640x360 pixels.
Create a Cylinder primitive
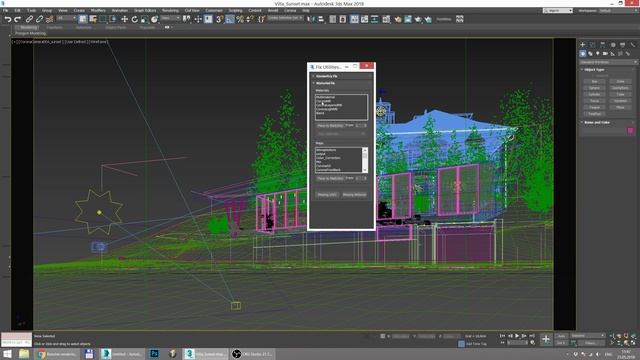point(594,94)
